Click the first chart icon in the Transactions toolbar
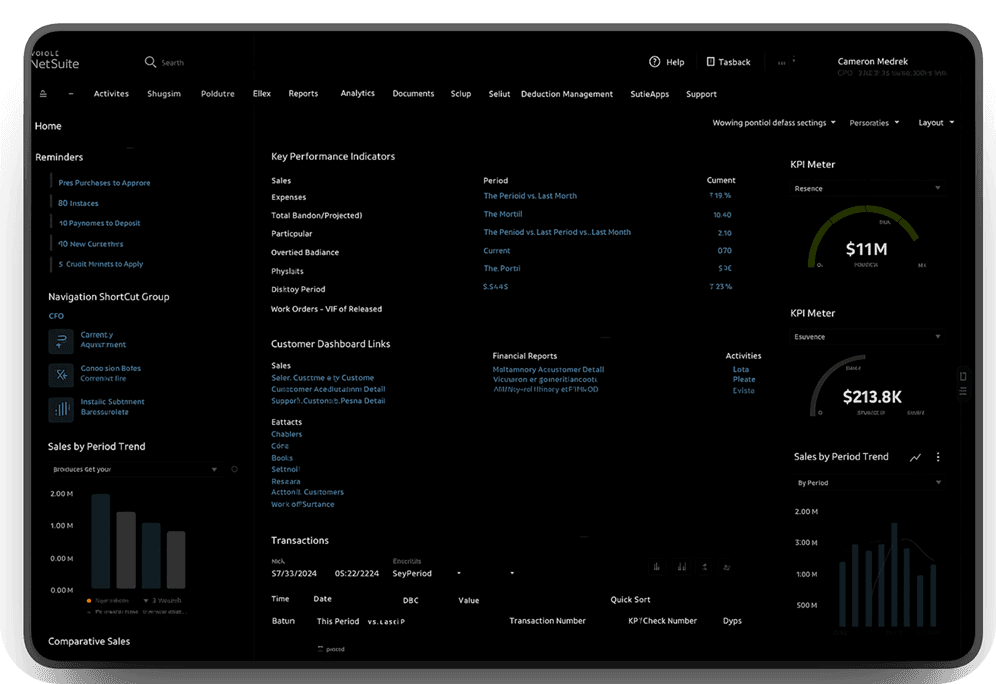 point(657,567)
